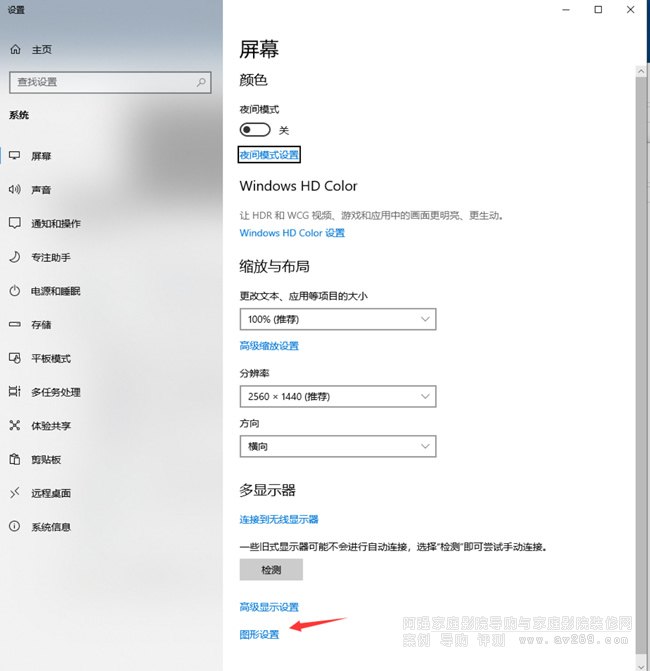Open Graphics settings (图形设置) link
The width and height of the screenshot is (650, 671).
tap(259, 634)
